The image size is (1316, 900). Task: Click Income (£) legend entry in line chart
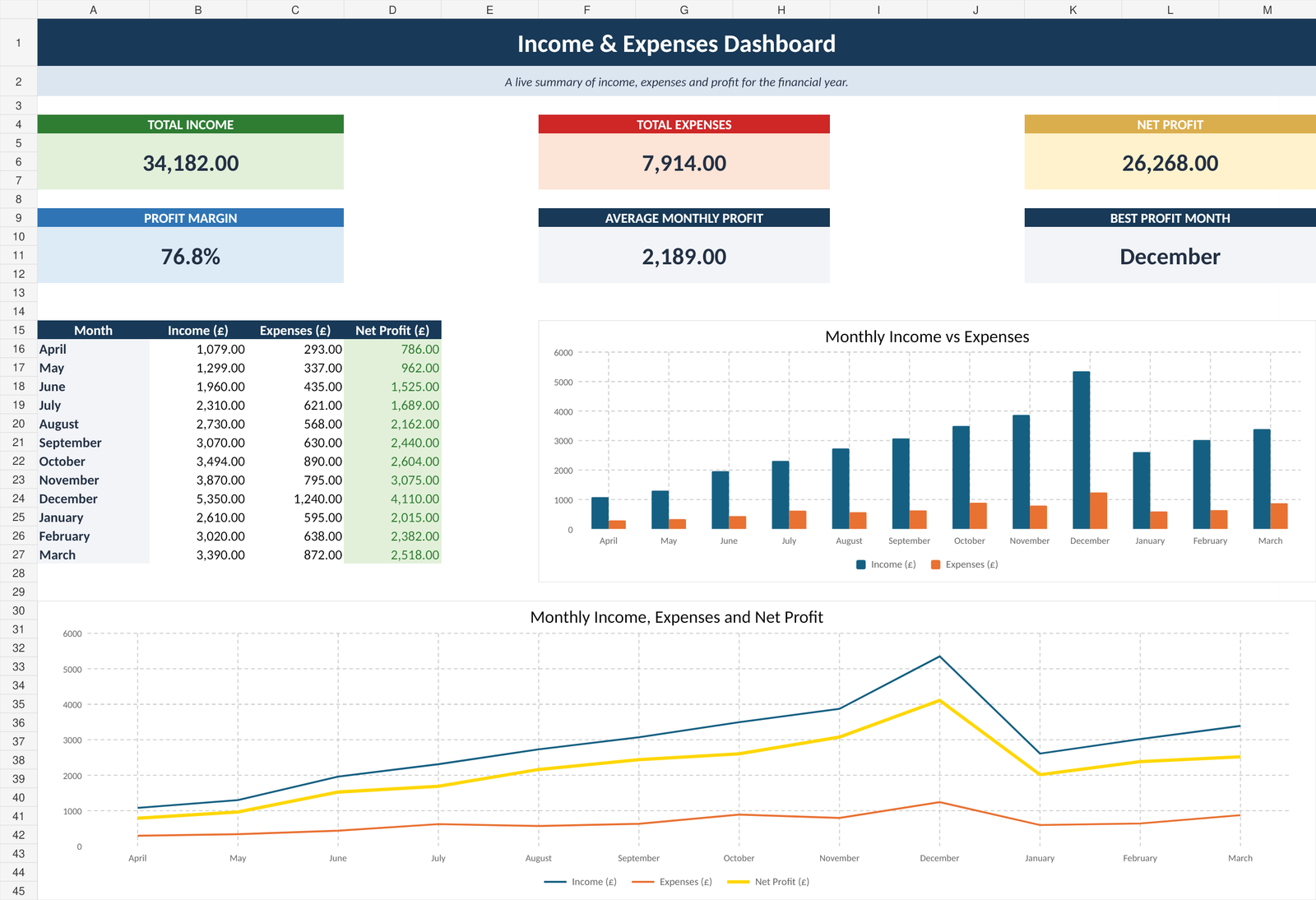581,882
